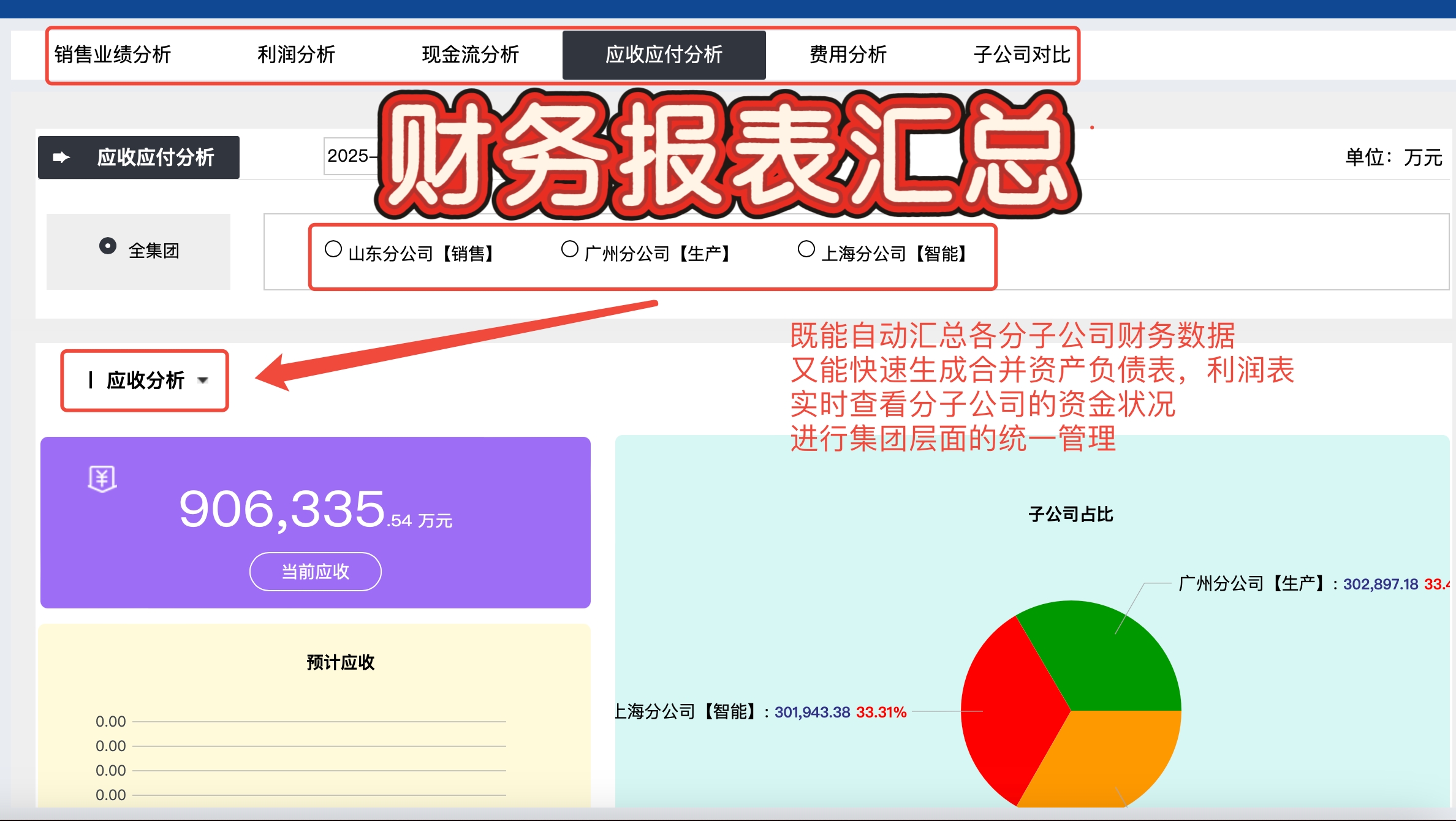The height and width of the screenshot is (821, 1456).
Task: Choose 广州分公司【生产】 radio option
Action: pos(570,249)
